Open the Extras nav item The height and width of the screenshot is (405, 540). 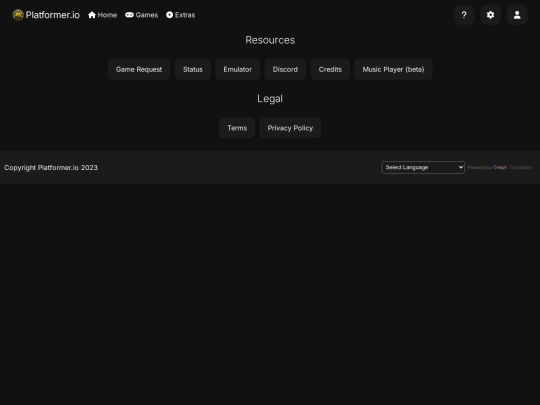[180, 15]
